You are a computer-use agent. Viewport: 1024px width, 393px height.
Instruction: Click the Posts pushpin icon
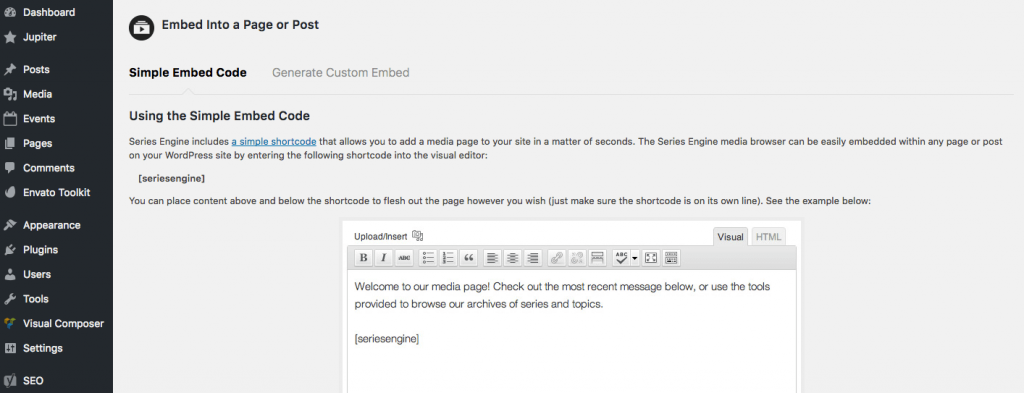tap(10, 70)
